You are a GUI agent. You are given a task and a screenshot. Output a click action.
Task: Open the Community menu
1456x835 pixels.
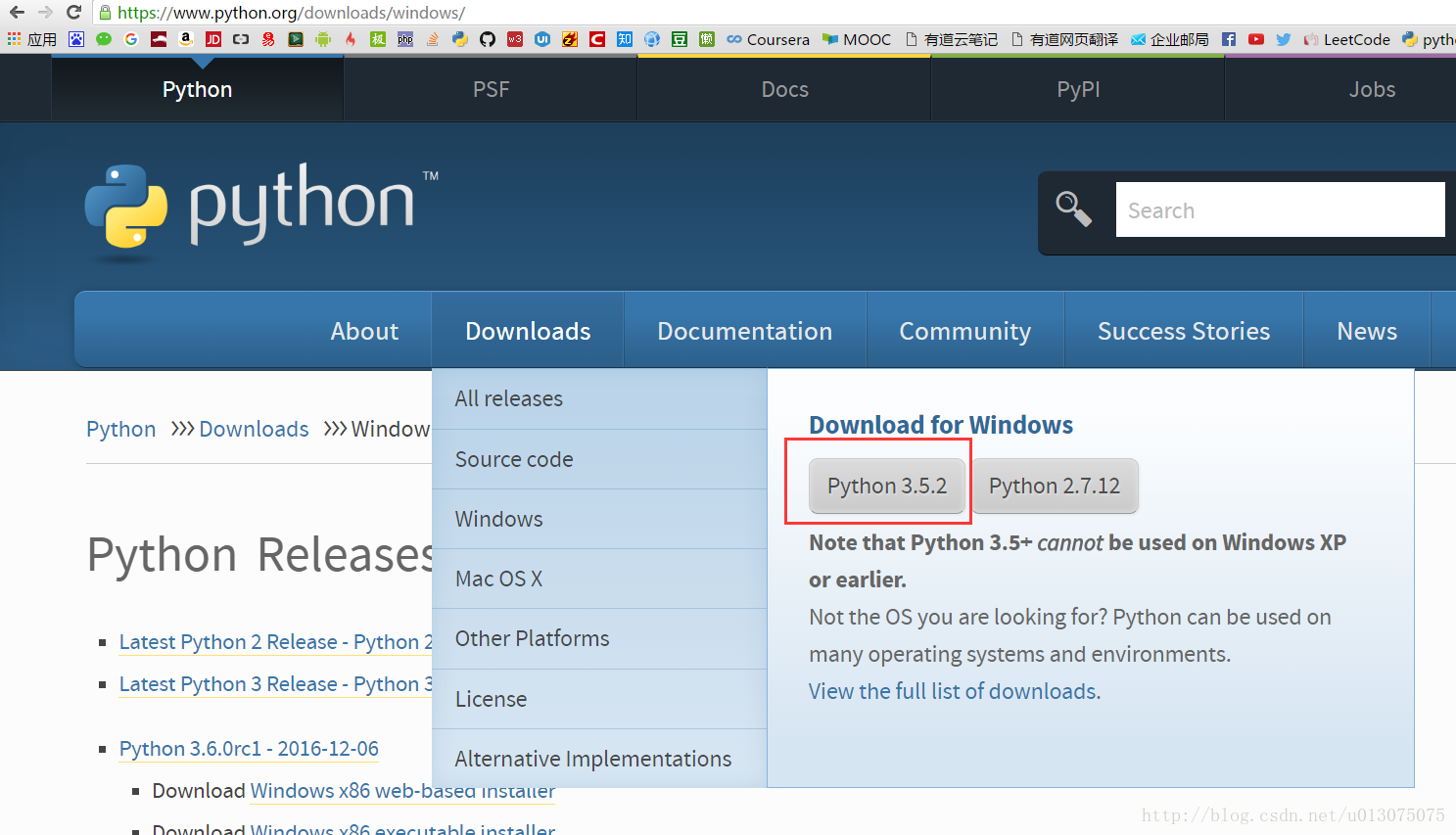click(x=964, y=331)
